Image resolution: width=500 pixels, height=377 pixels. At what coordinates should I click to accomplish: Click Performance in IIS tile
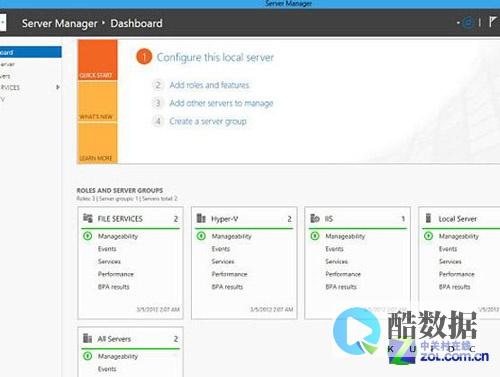pyautogui.click(x=343, y=274)
